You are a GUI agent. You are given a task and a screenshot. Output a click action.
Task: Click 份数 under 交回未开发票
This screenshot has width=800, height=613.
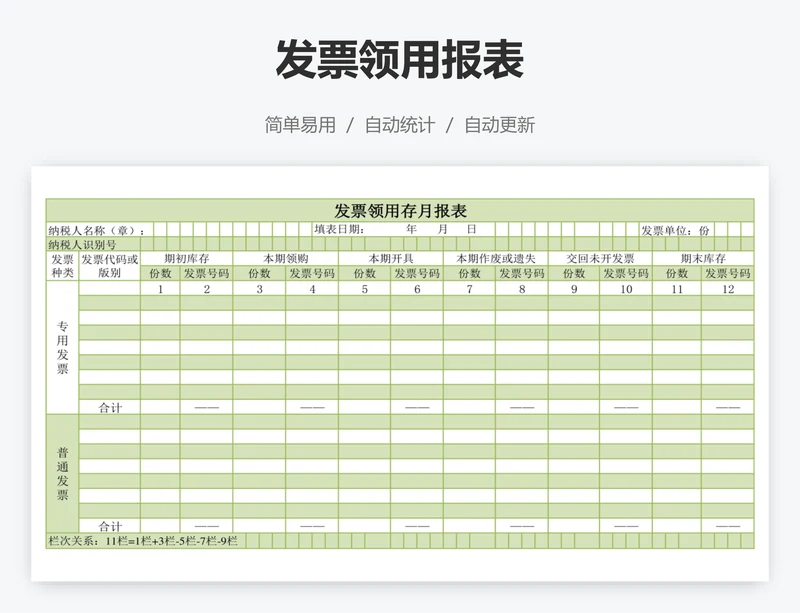(574, 274)
